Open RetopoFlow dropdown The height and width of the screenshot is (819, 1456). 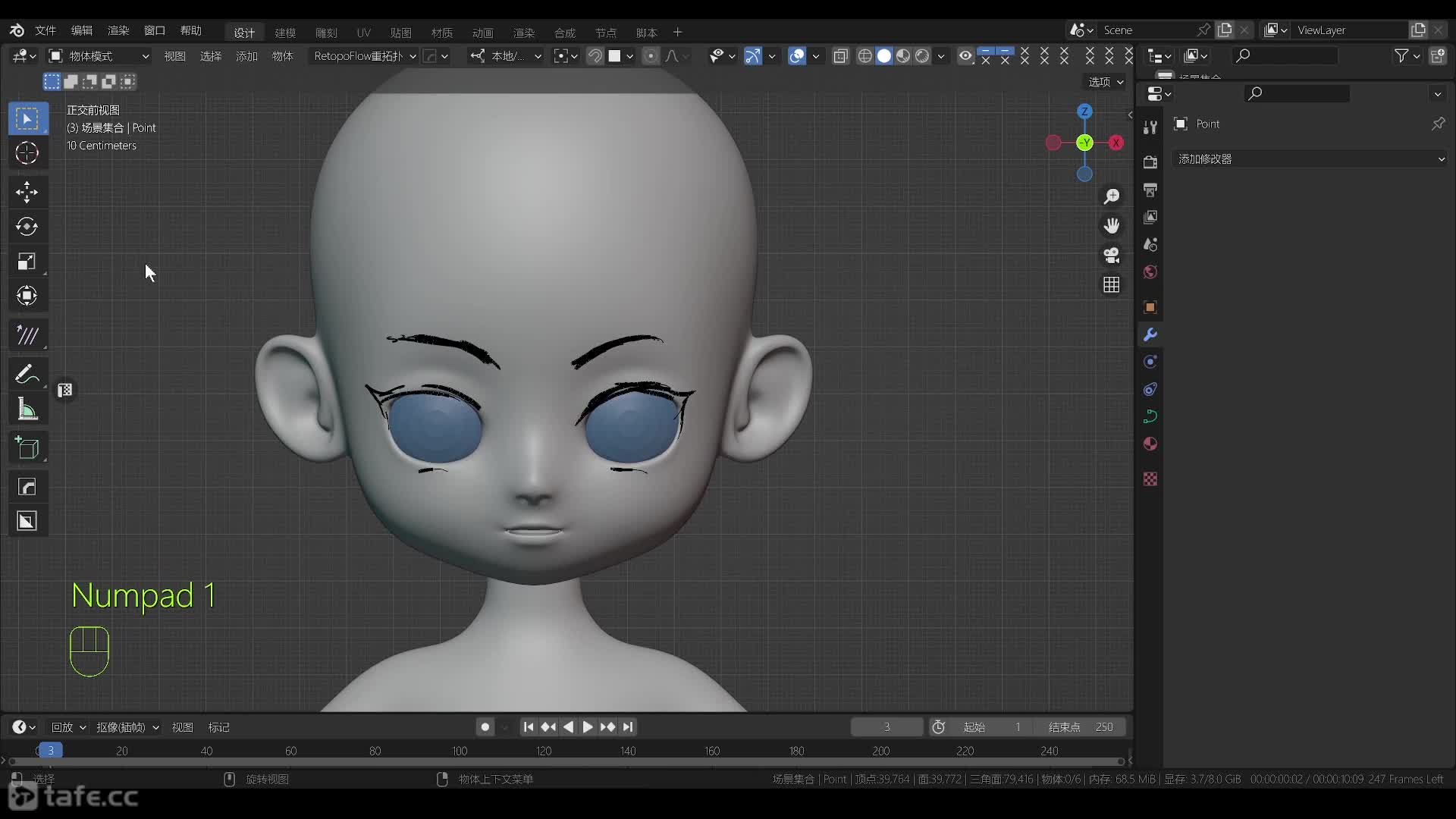[x=365, y=56]
